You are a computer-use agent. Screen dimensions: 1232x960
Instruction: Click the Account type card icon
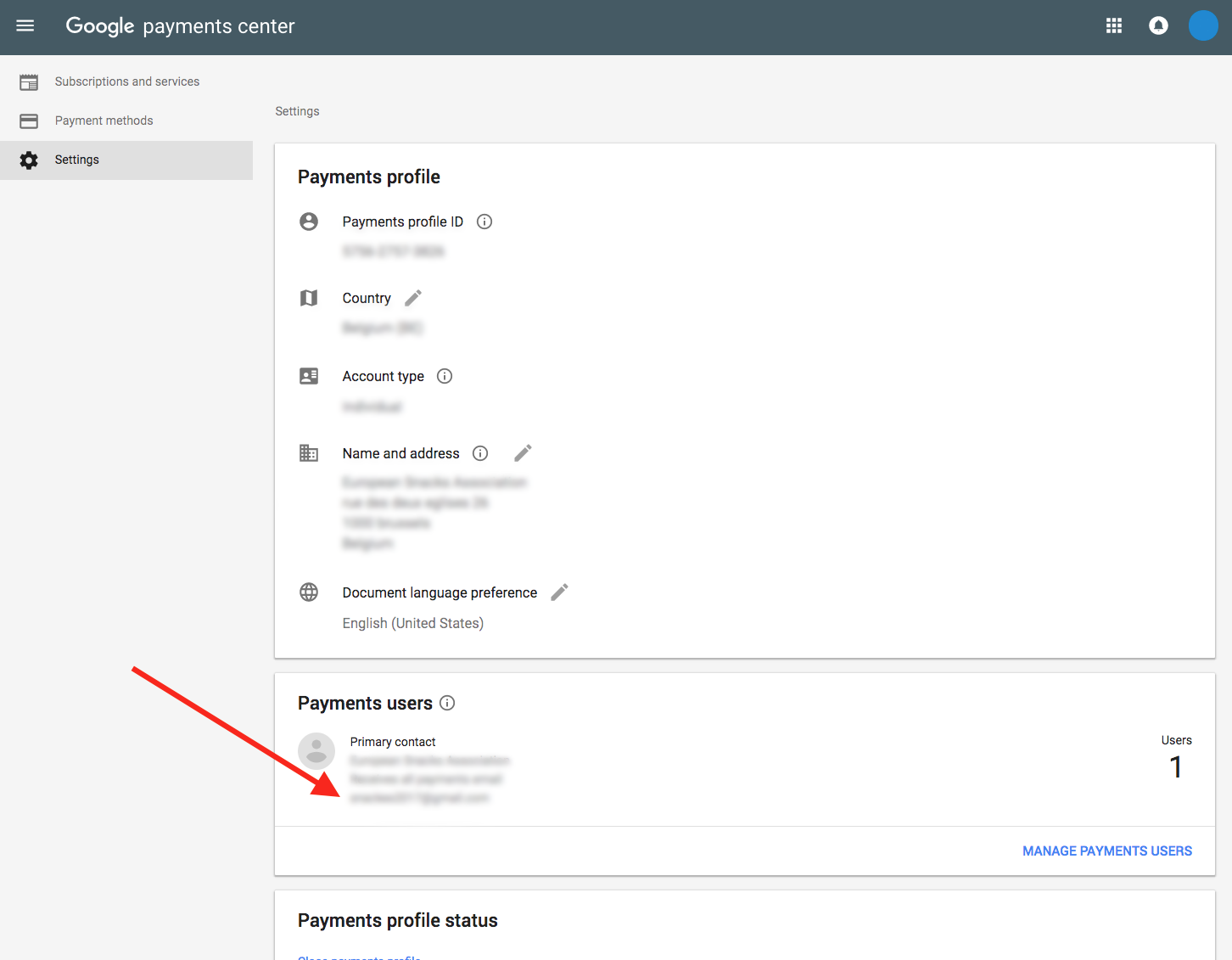(309, 376)
